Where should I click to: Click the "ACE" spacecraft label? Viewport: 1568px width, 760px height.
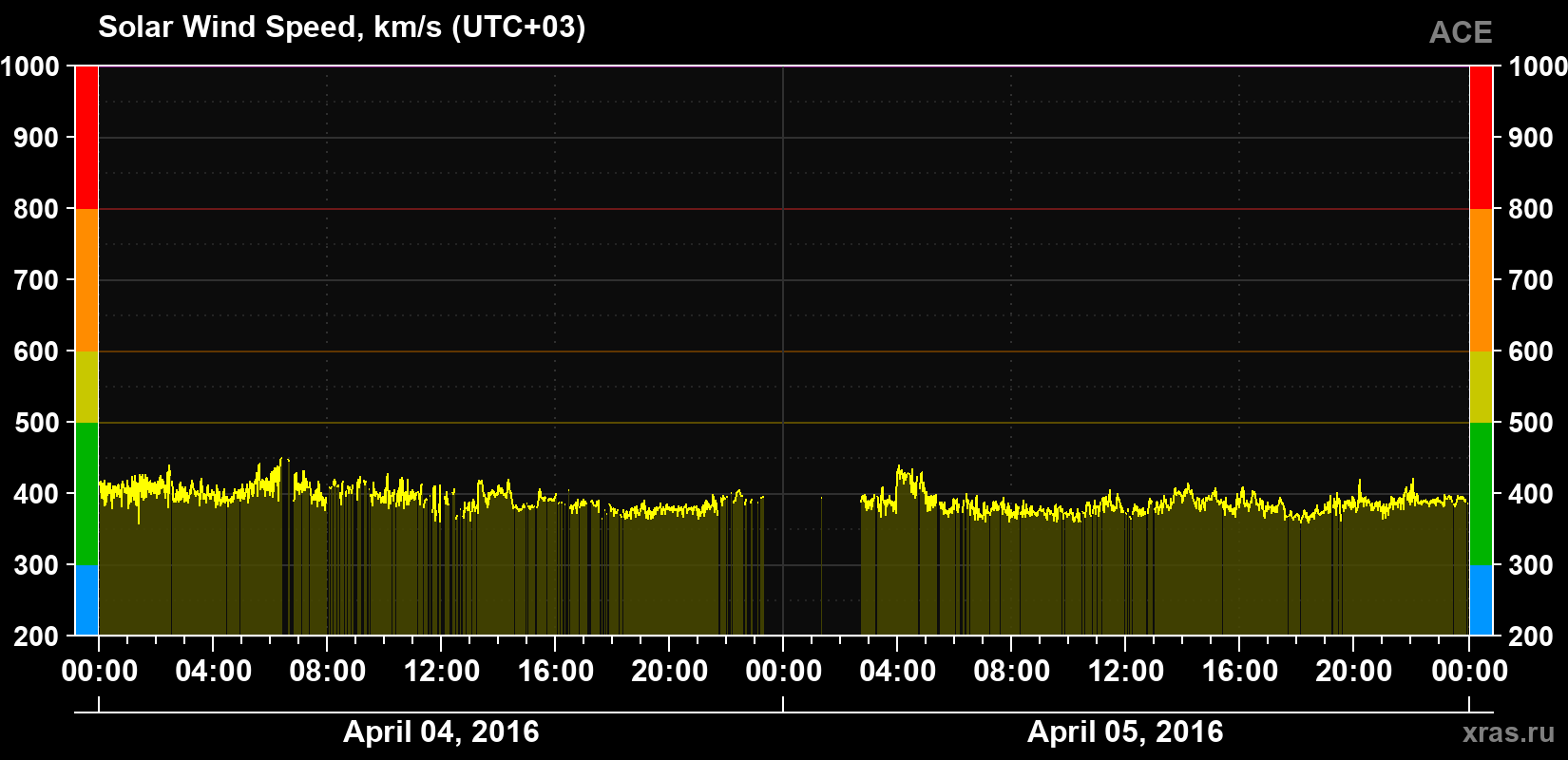tap(1461, 33)
